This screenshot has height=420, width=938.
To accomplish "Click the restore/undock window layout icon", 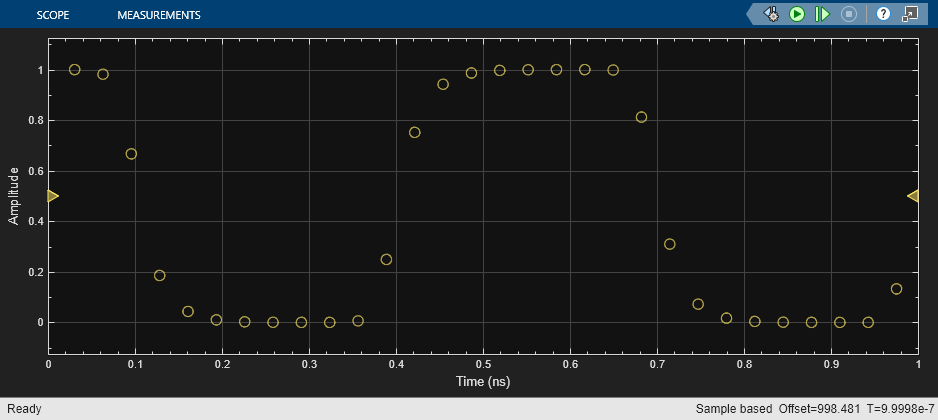I will (910, 14).
